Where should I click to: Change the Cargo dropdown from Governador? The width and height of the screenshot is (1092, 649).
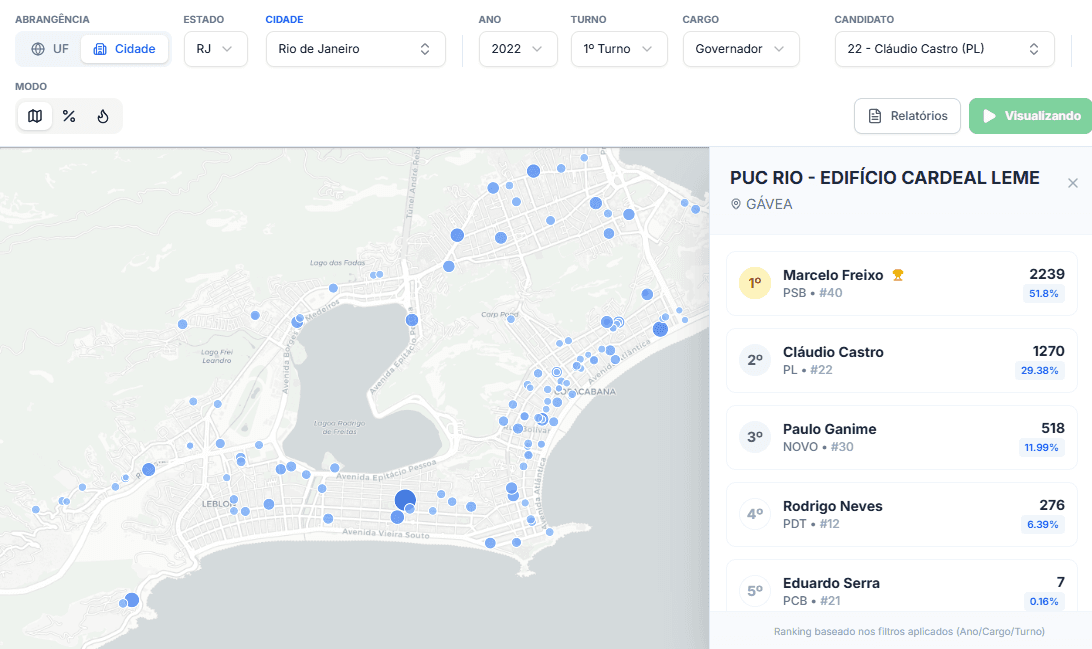pyautogui.click(x=740, y=49)
